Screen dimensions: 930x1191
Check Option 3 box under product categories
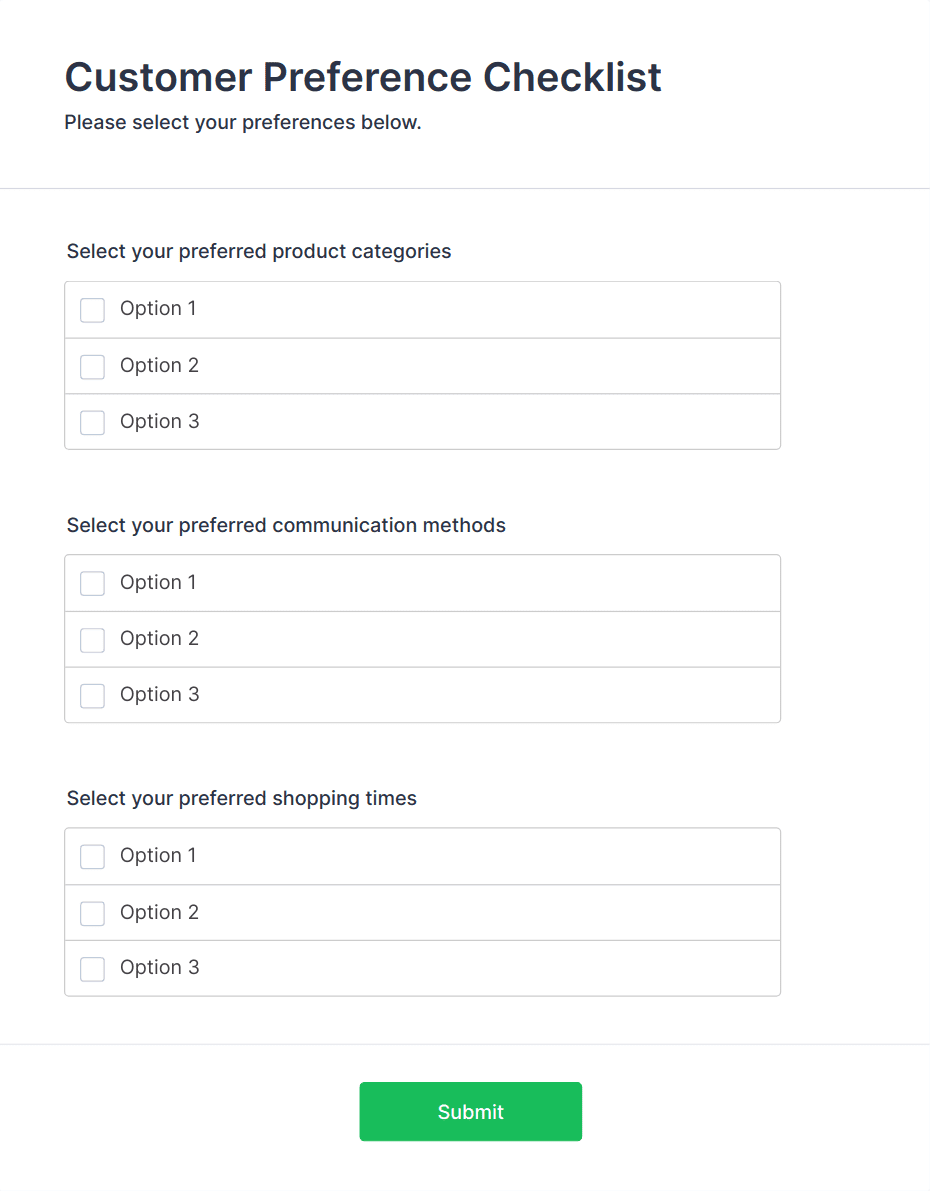(92, 423)
